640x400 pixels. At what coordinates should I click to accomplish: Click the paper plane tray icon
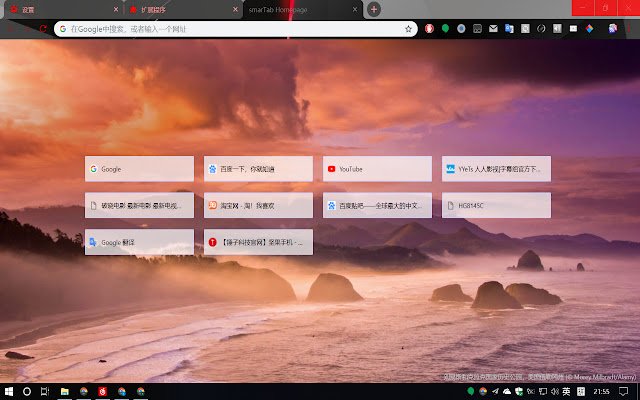(x=495, y=391)
